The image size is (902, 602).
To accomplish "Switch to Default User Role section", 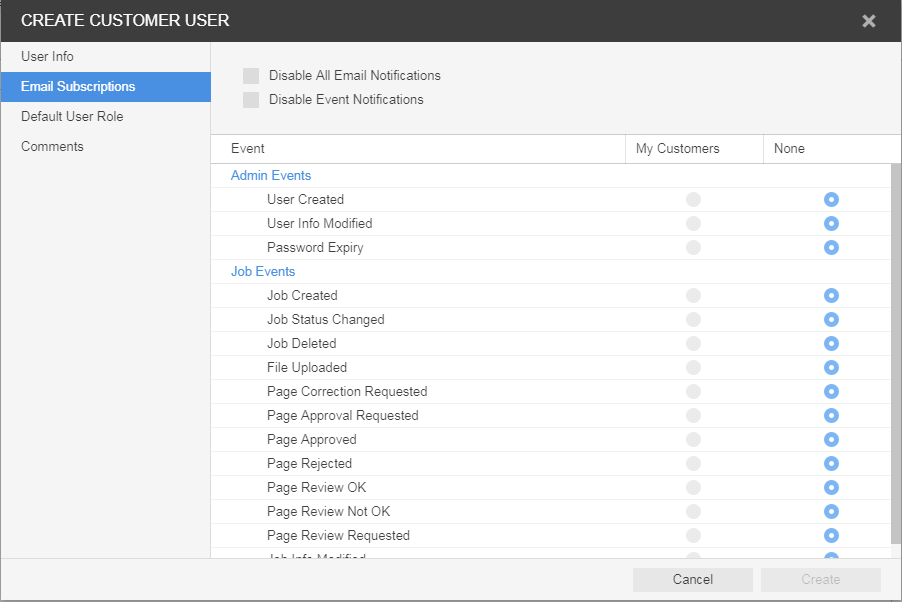I will tap(72, 117).
